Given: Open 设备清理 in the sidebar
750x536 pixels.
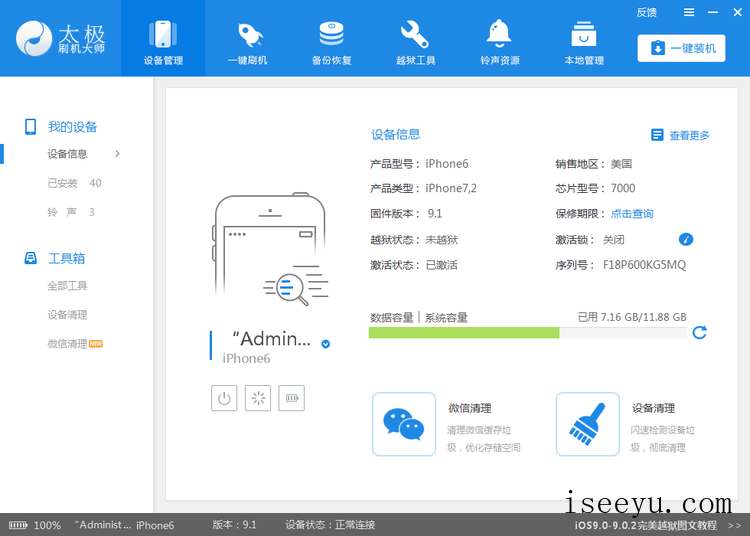Looking at the screenshot, I should pos(67,315).
